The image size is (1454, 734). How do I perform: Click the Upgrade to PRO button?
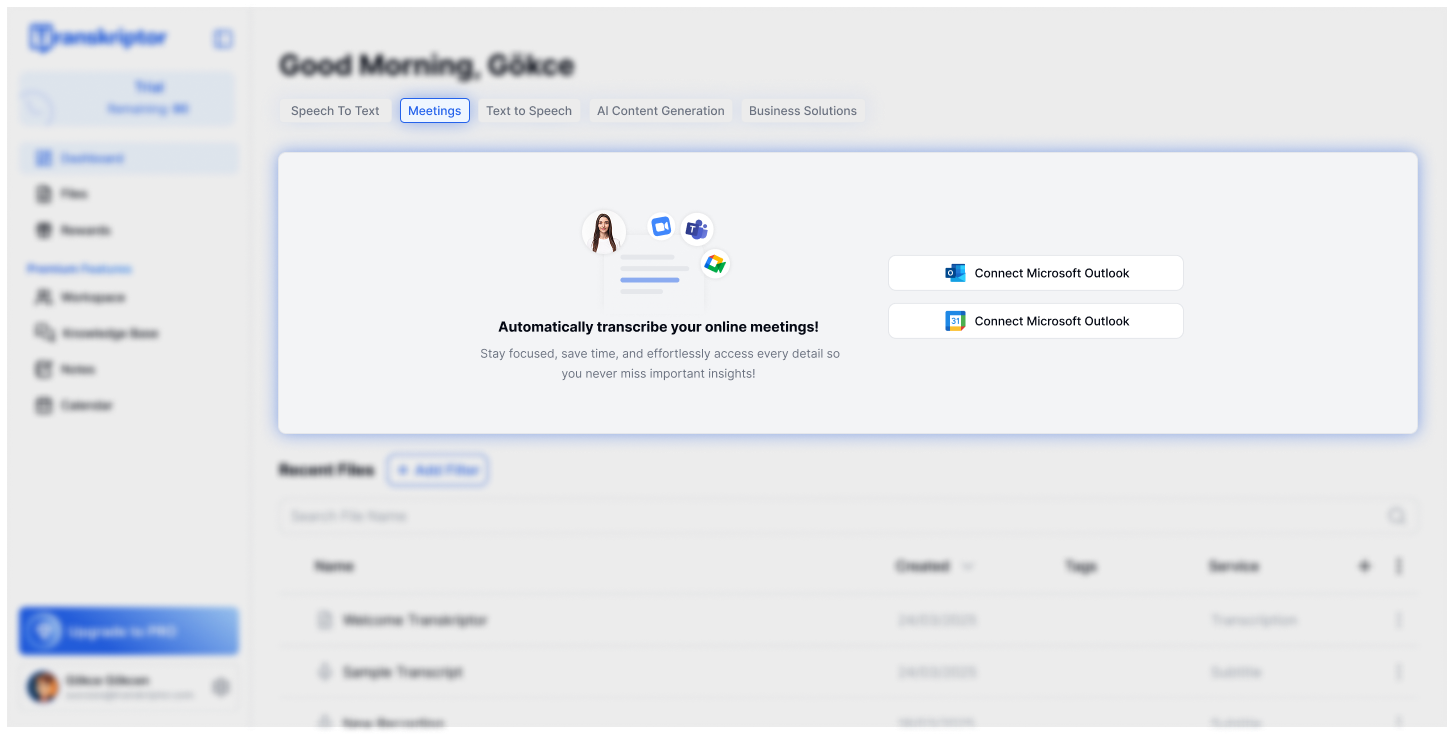click(129, 632)
